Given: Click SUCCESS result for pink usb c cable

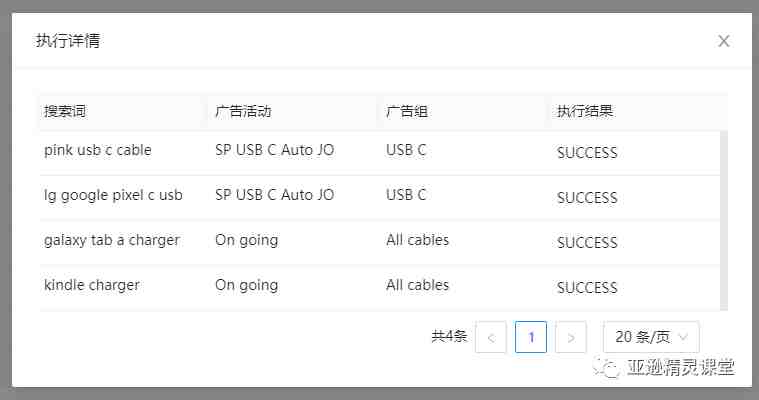Looking at the screenshot, I should click(587, 153).
